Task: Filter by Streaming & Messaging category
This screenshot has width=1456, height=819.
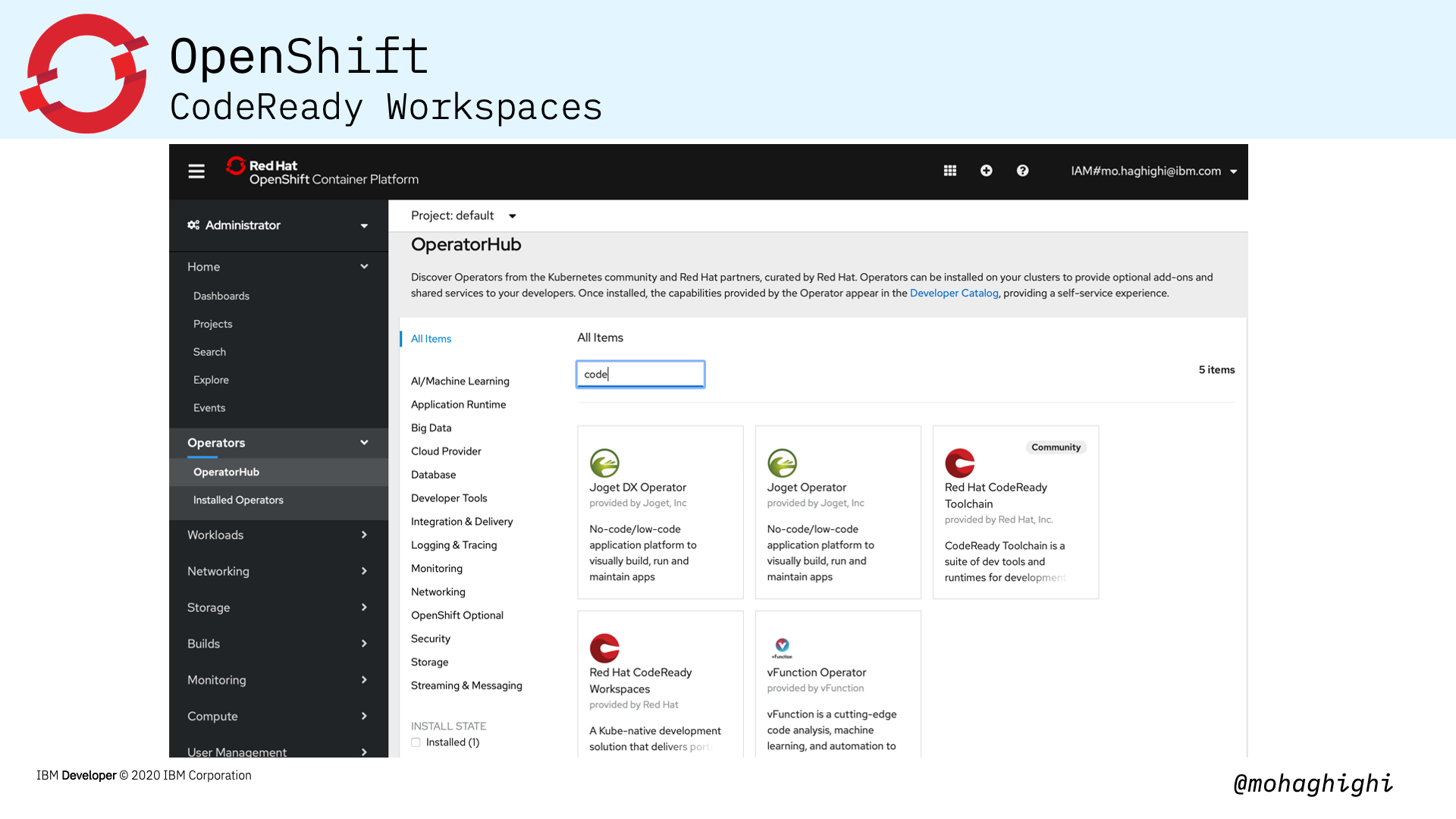Action: click(466, 686)
